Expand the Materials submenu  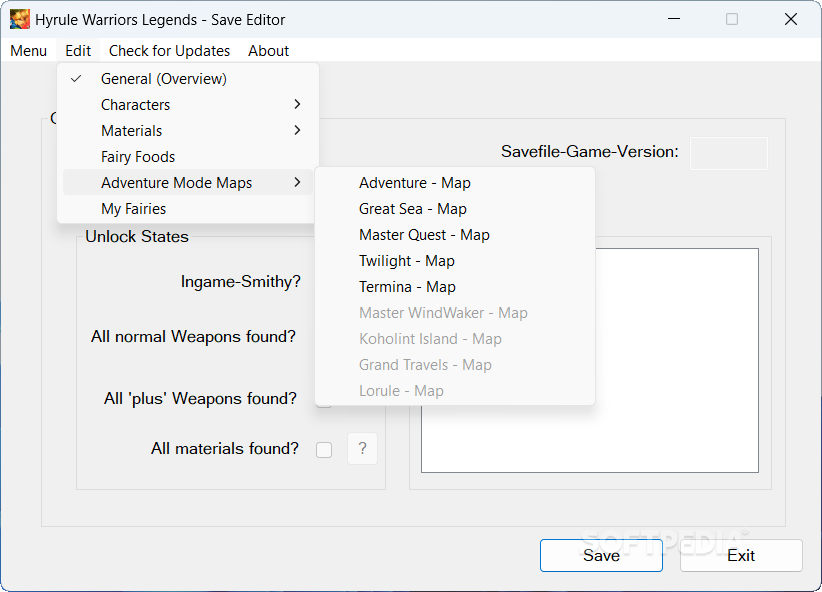tap(188, 131)
